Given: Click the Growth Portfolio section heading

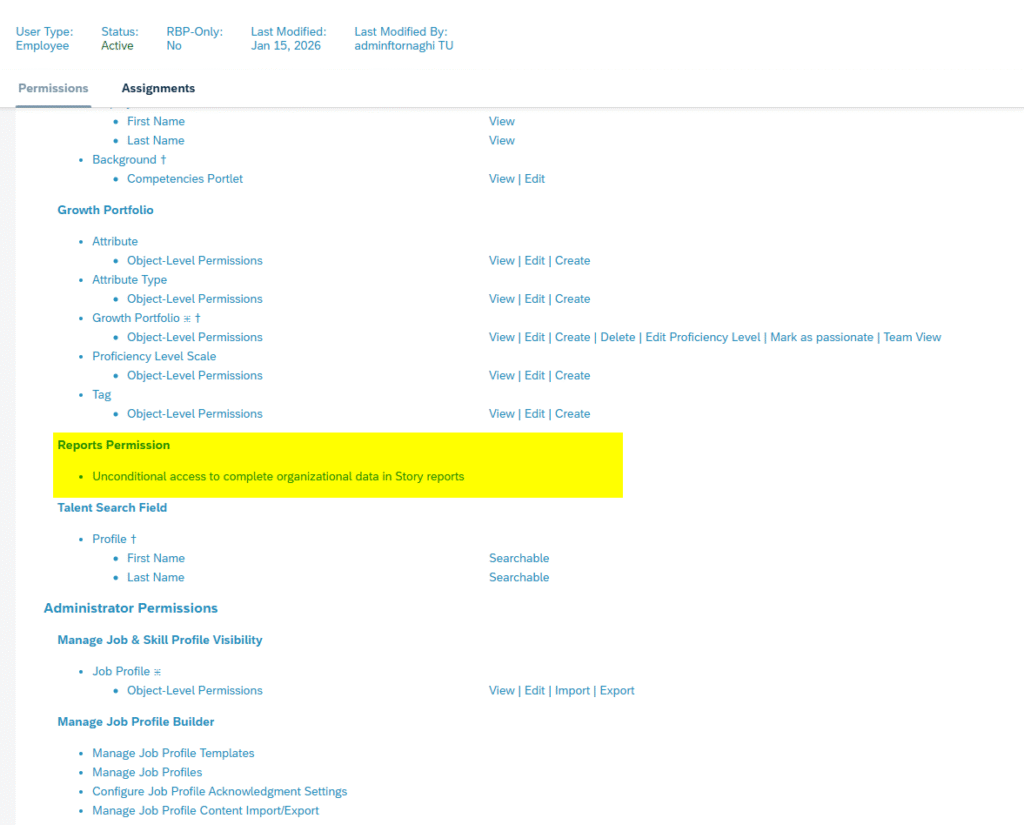Looking at the screenshot, I should [105, 210].
